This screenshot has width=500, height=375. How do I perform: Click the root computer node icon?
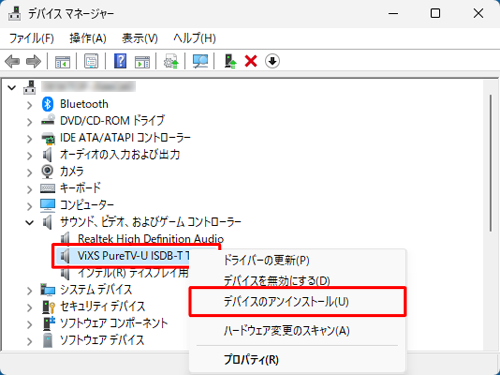[x=30, y=87]
